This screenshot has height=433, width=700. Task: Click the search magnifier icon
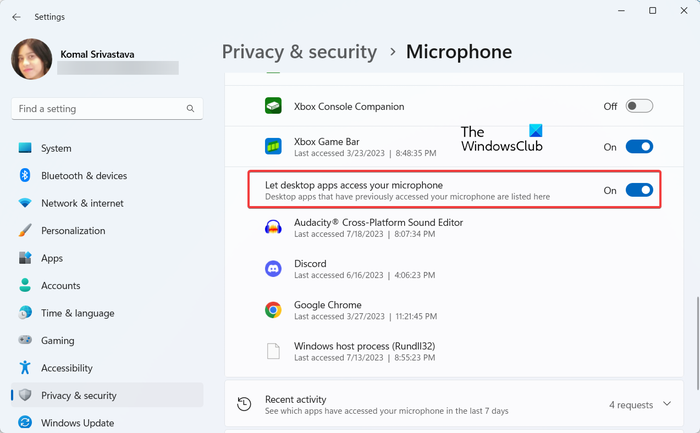190,108
